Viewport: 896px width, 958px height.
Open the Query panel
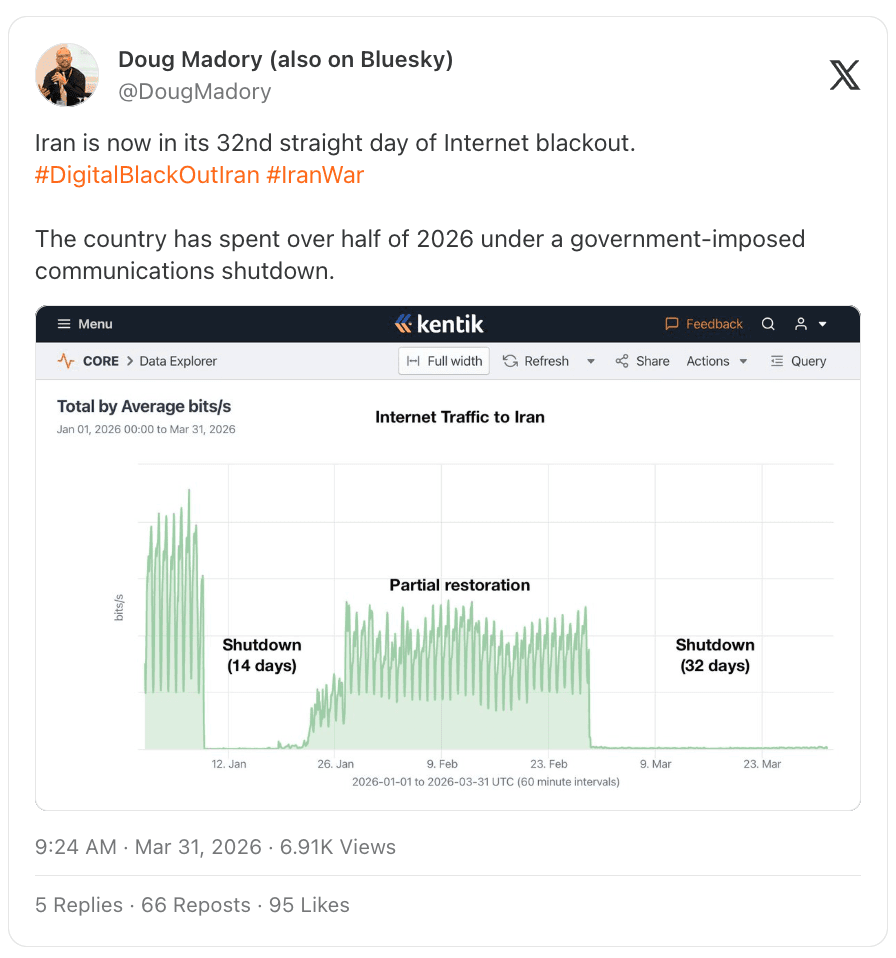(798, 361)
